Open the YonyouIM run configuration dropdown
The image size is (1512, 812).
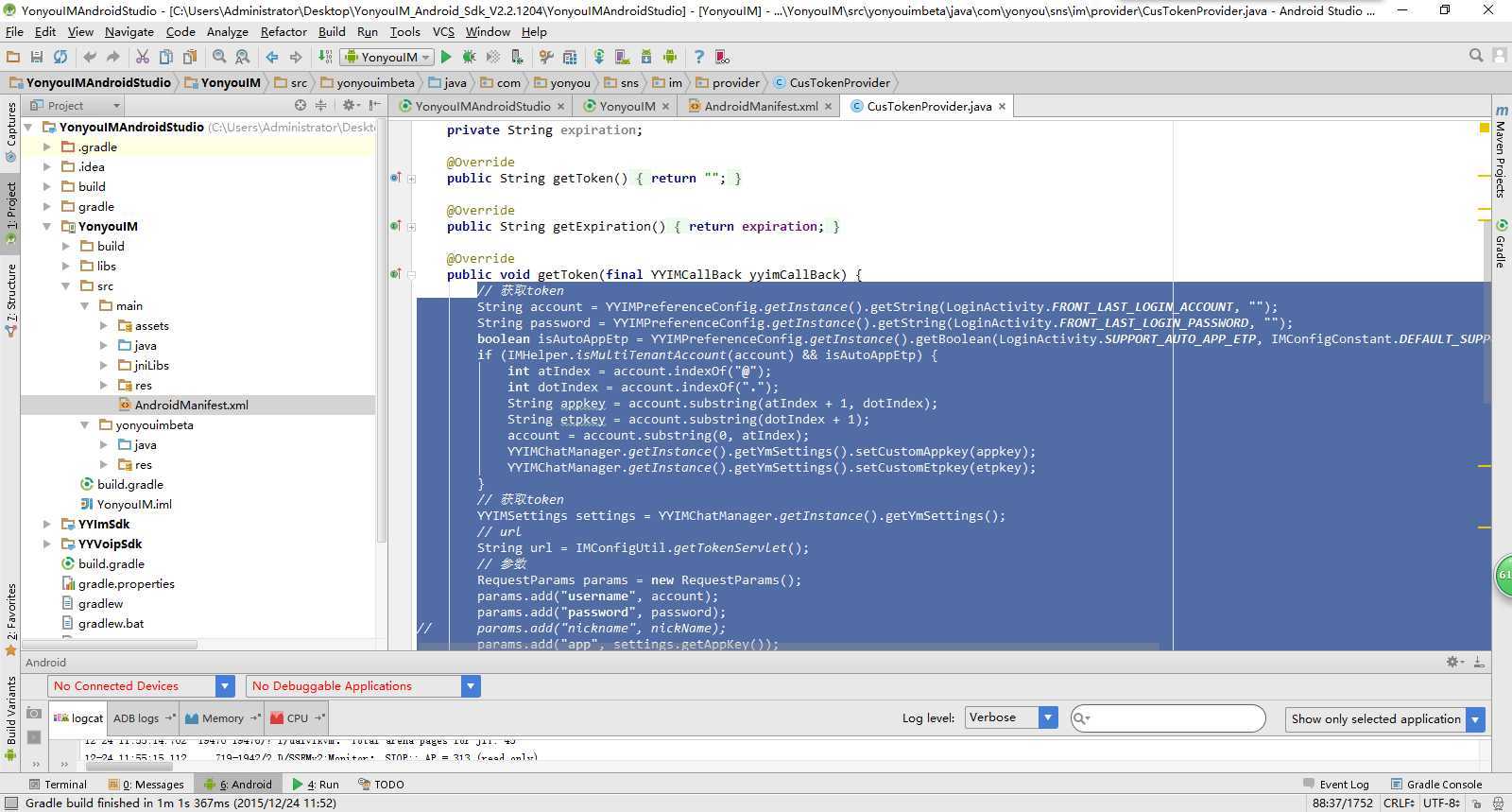387,57
